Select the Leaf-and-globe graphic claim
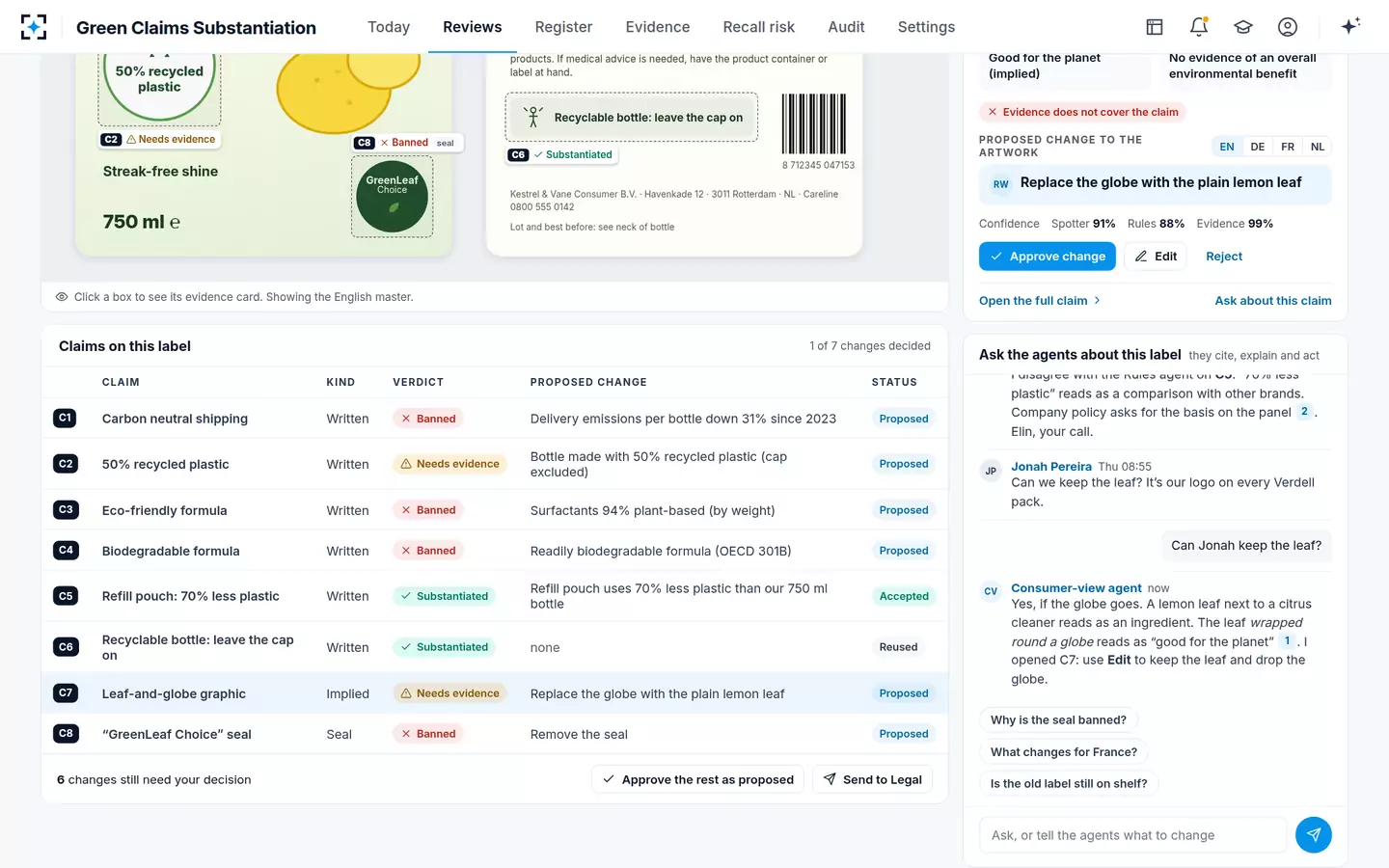 click(174, 693)
